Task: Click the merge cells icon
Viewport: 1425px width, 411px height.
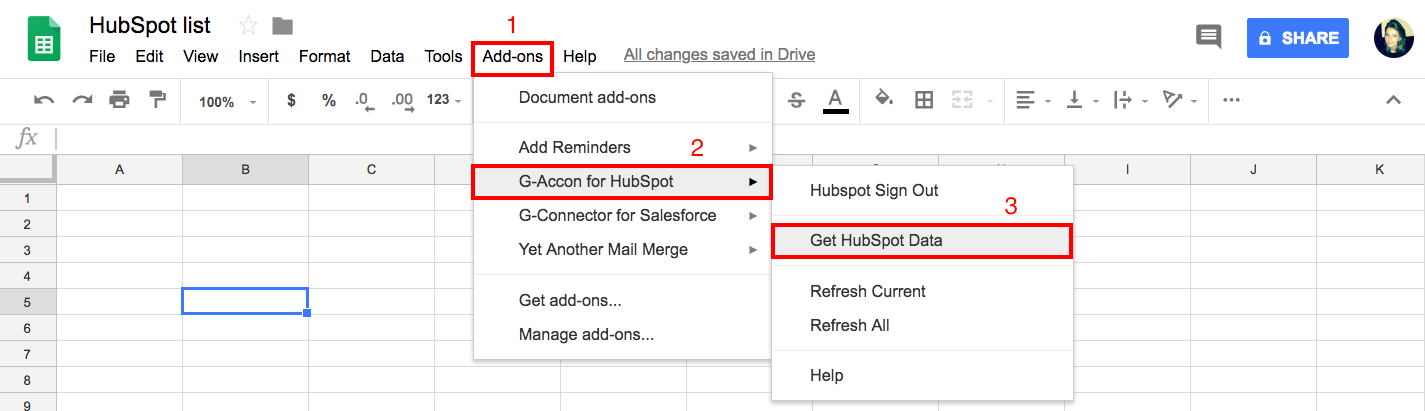Action: 962,100
